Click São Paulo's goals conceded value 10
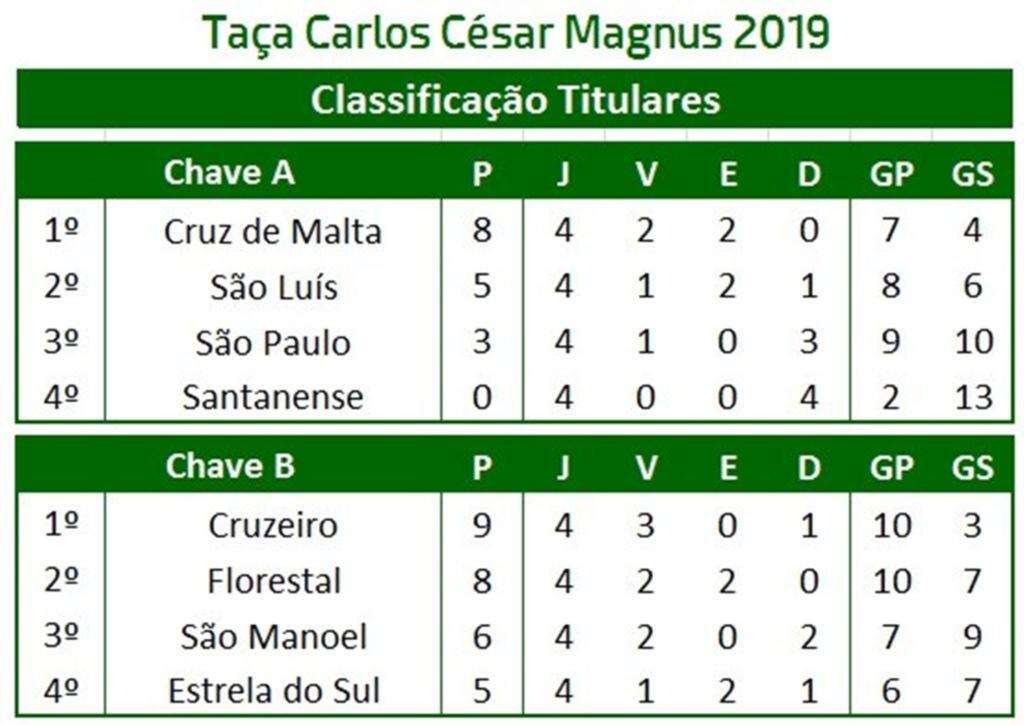Screen dimensions: 1024x725 click(x=974, y=342)
